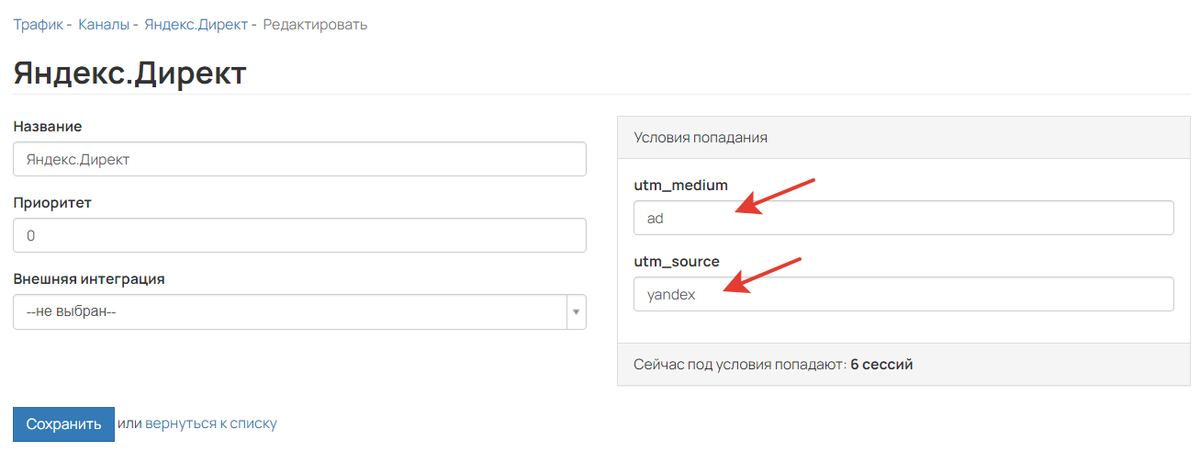Click the 6 сессий count text

tap(882, 365)
